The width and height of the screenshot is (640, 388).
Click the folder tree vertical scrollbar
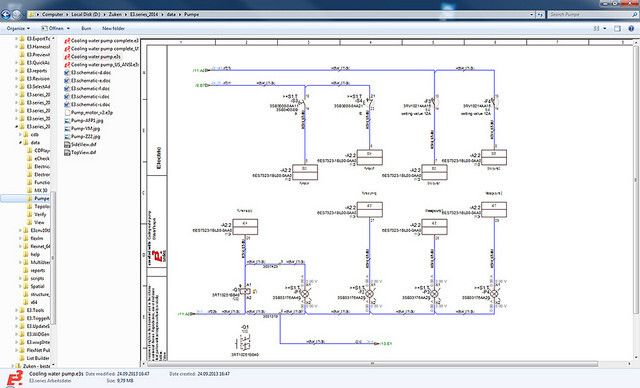[53, 257]
